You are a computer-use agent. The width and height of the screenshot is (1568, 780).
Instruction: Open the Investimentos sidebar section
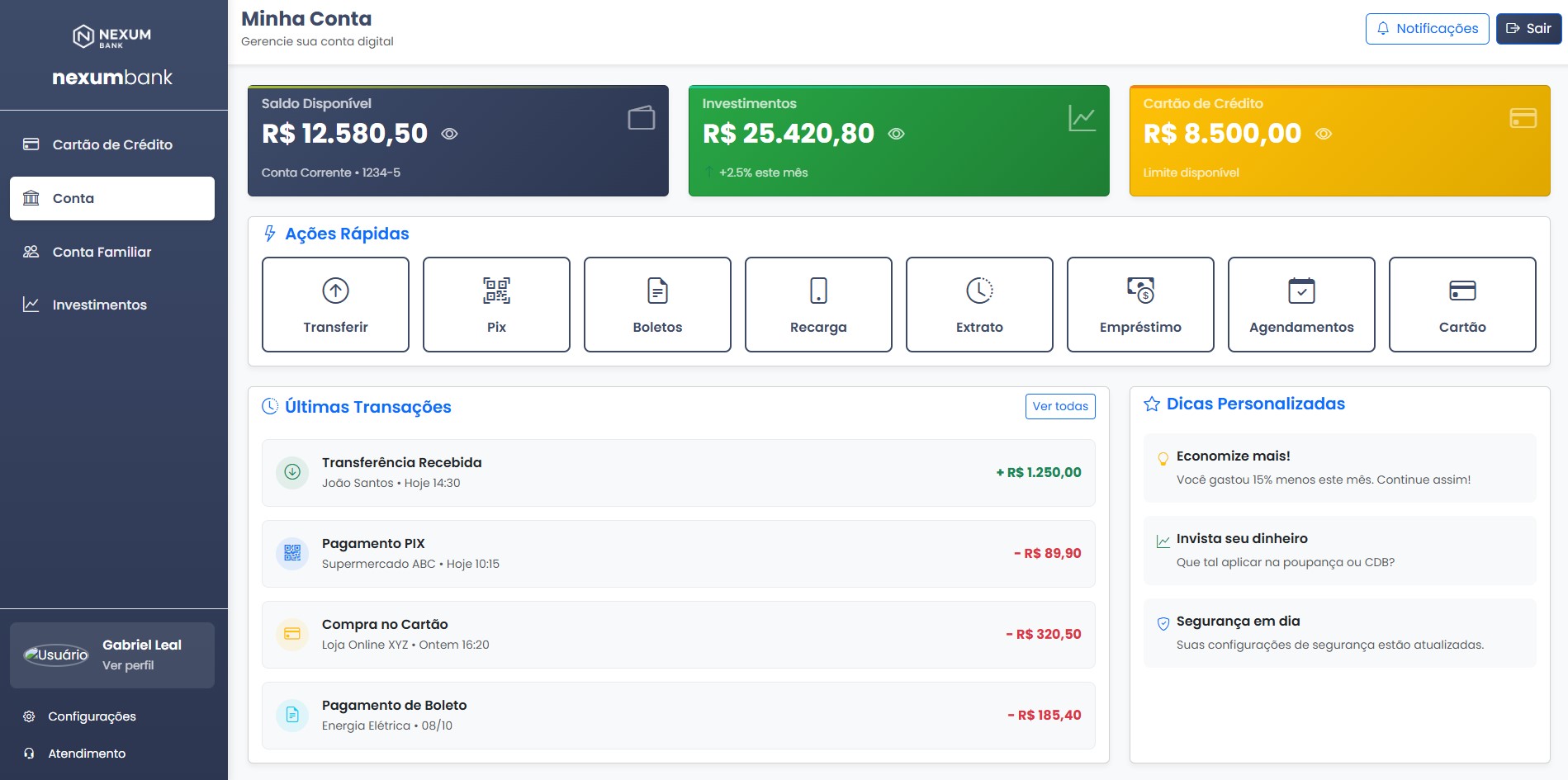click(x=112, y=305)
